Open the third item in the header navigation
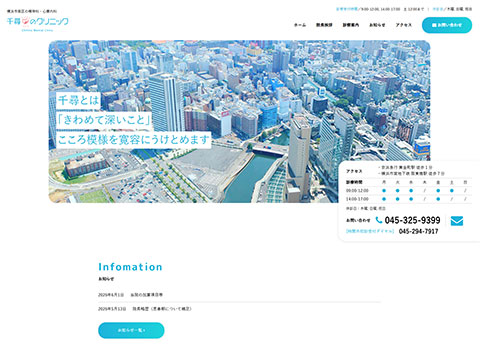 [x=351, y=25]
